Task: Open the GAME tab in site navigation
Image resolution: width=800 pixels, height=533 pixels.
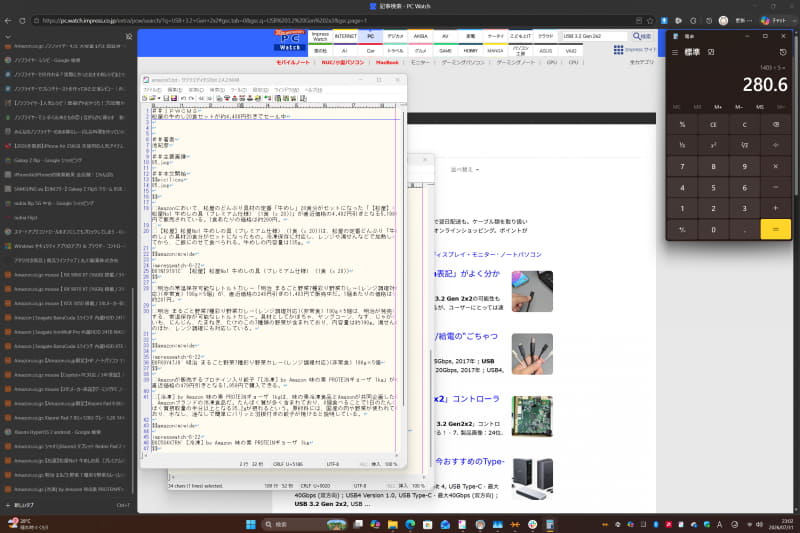Action: 445,51
